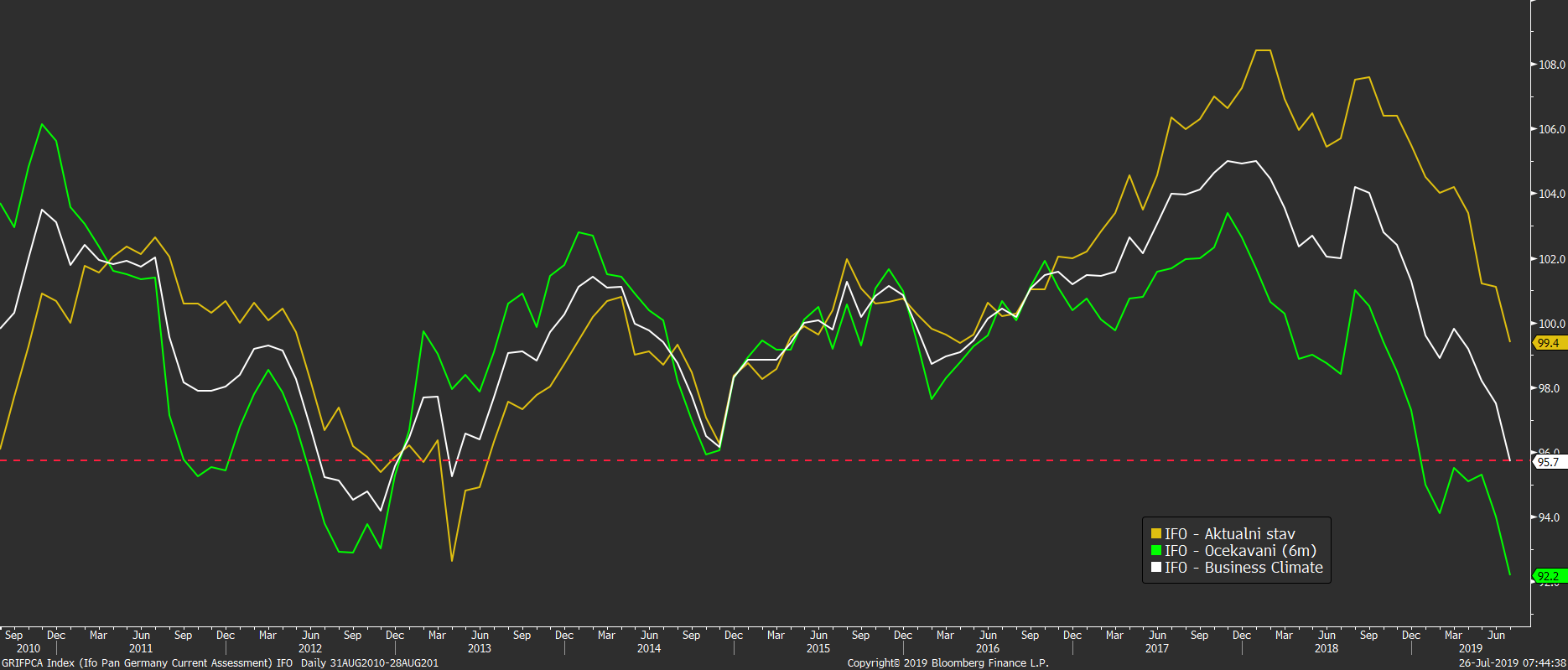Image resolution: width=1568 pixels, height=670 pixels.
Task: Click the green swatch for IFO Ocekavani
Action: (1156, 551)
